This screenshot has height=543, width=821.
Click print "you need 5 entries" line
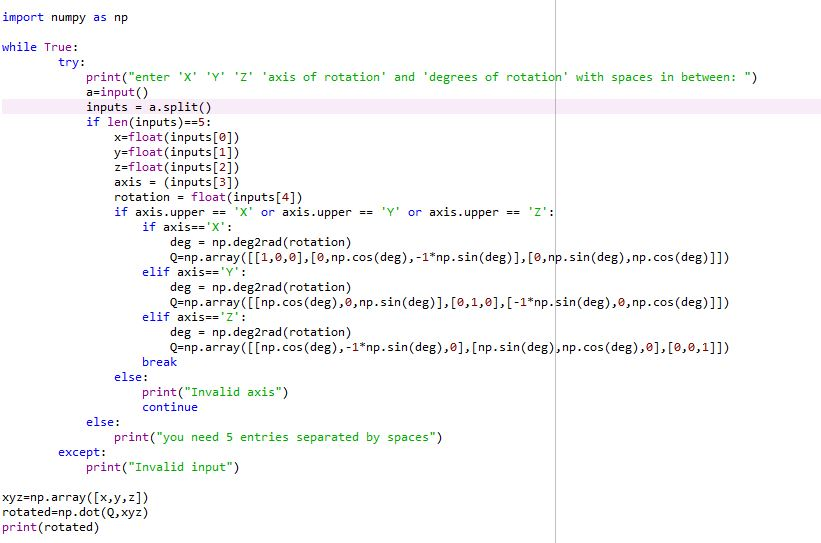click(x=278, y=437)
